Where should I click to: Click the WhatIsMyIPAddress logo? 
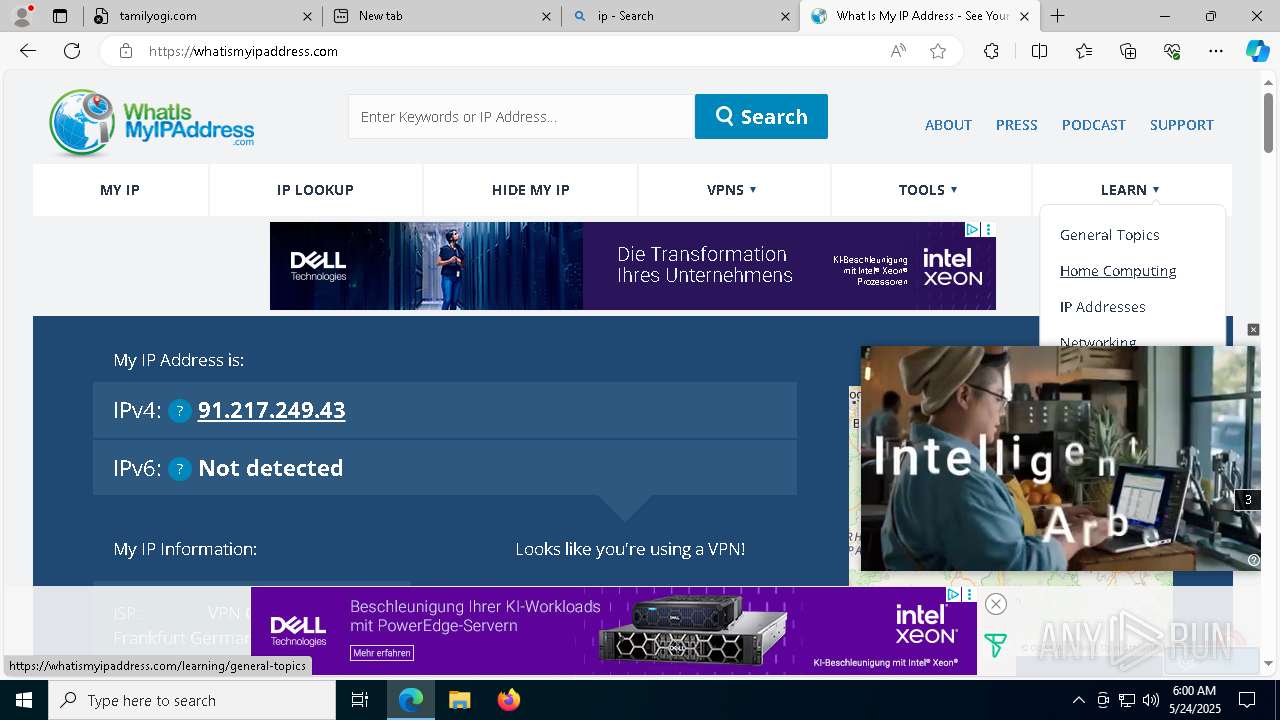(152, 123)
